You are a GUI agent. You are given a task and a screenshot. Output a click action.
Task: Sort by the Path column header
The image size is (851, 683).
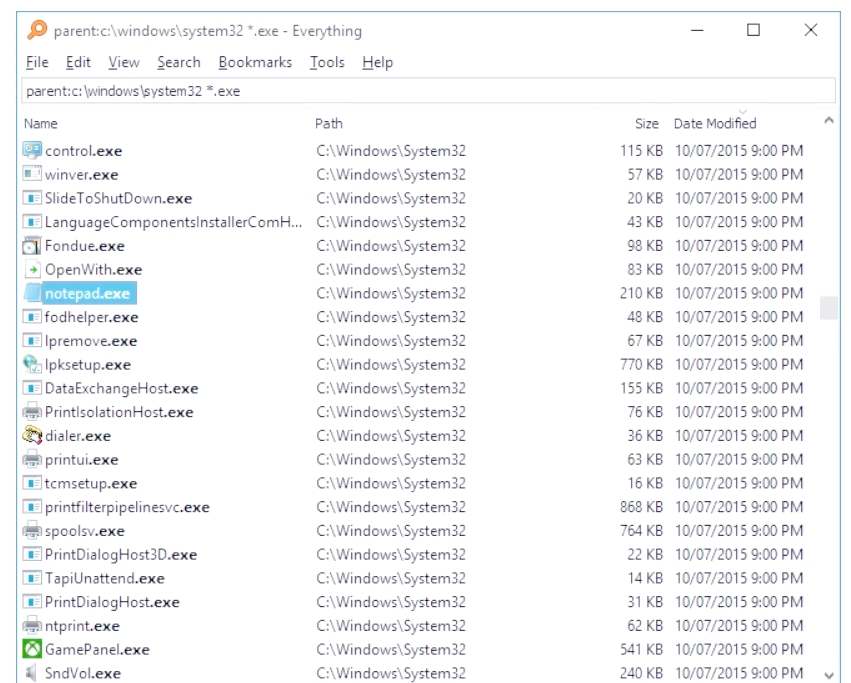329,124
